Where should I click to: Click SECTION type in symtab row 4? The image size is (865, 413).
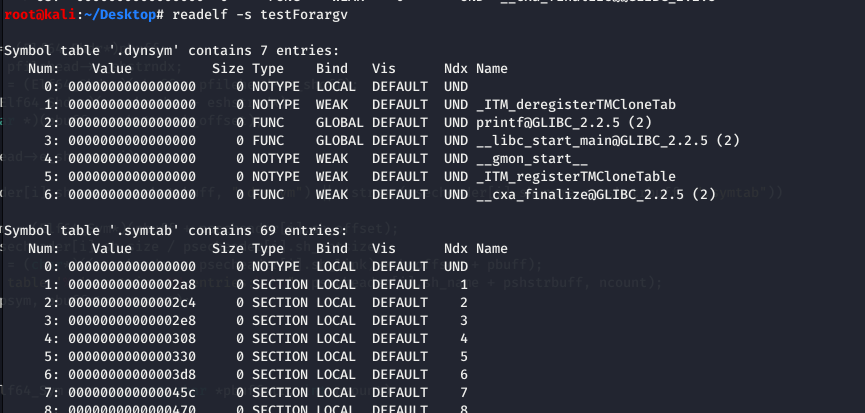tap(280, 339)
